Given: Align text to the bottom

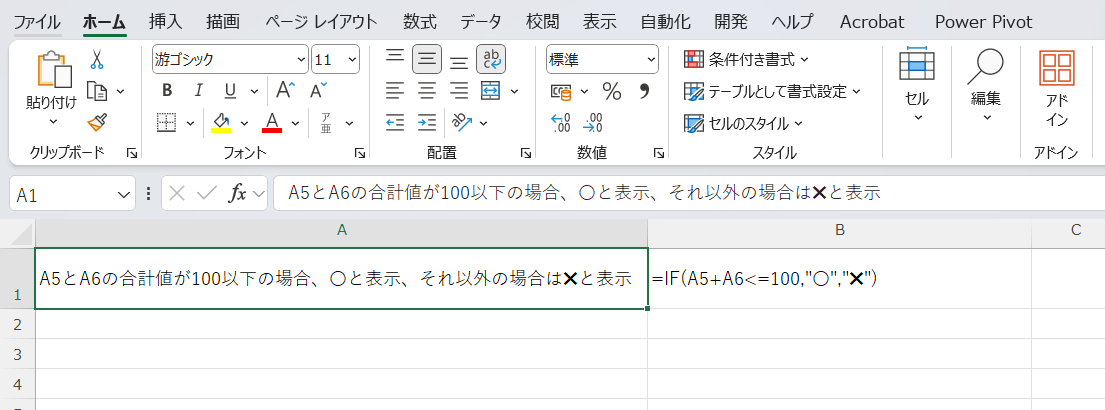Looking at the screenshot, I should [x=459, y=62].
